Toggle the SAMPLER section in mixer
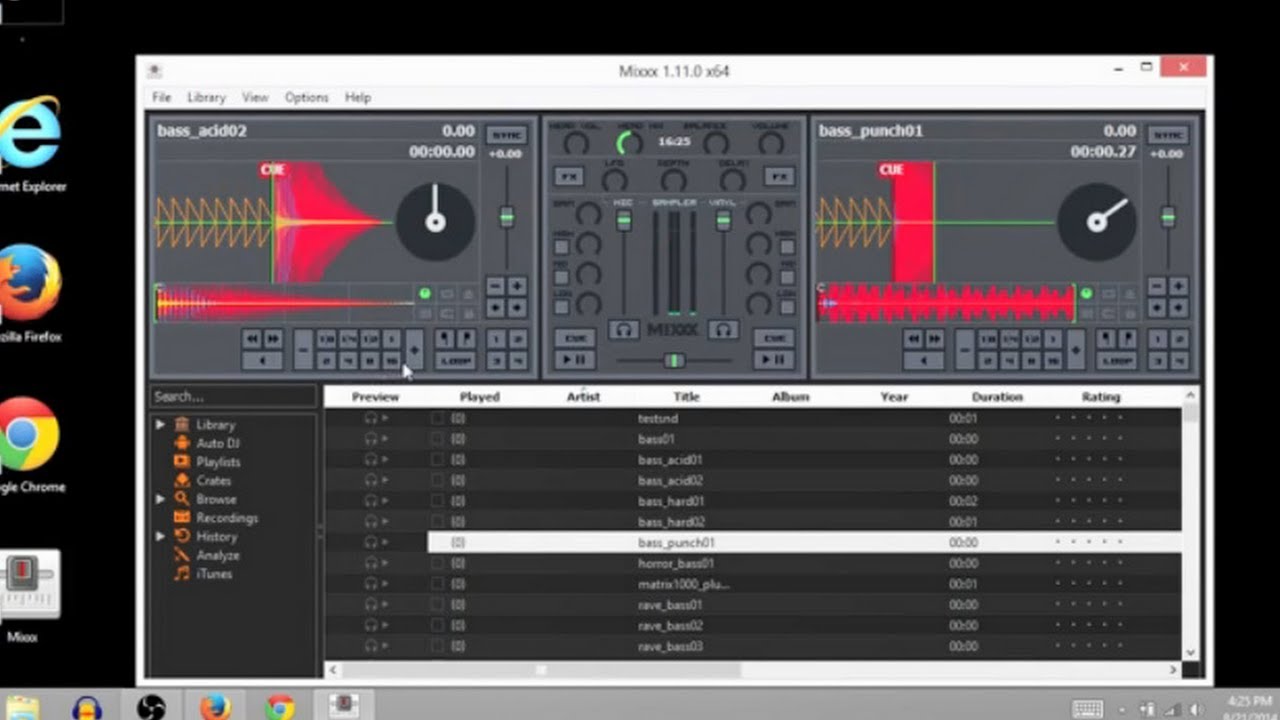Screen dimensions: 1280x720 (x=674, y=203)
